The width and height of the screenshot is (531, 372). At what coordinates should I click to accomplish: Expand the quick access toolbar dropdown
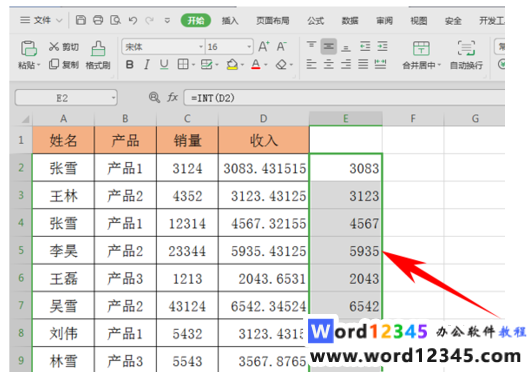pos(167,21)
